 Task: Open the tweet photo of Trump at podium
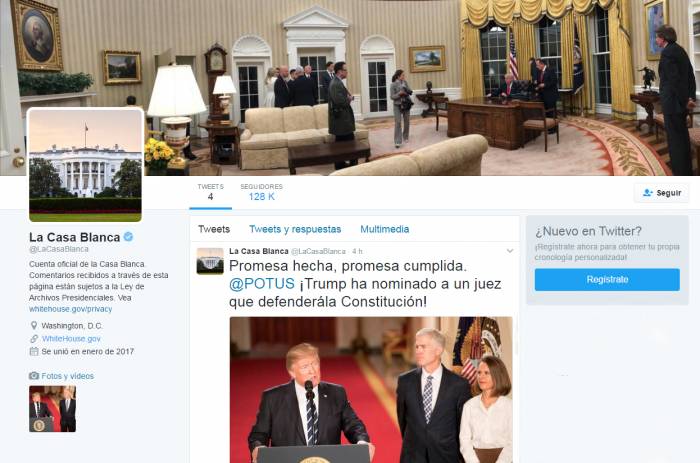[x=371, y=390]
